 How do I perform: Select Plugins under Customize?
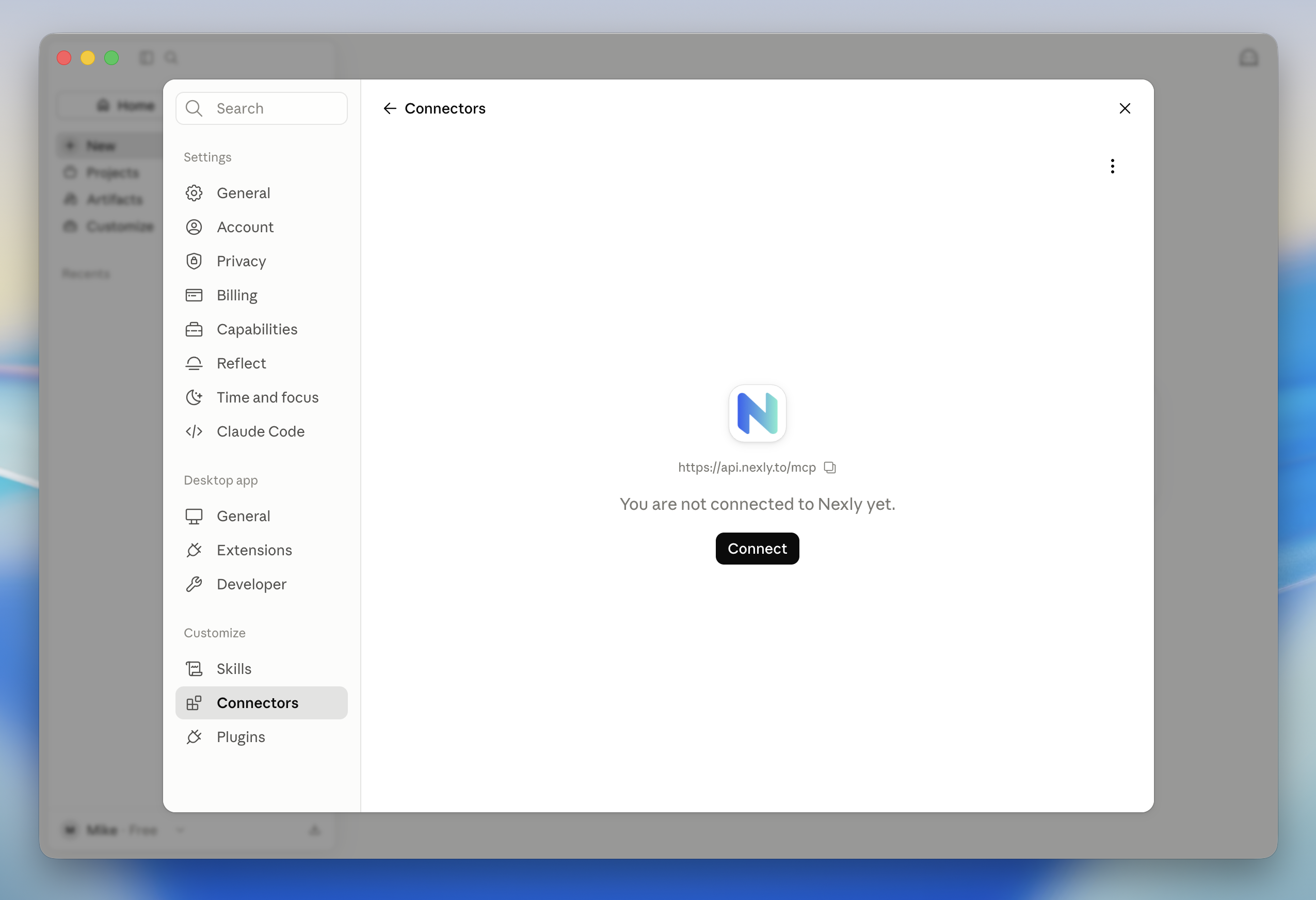pyautogui.click(x=261, y=737)
